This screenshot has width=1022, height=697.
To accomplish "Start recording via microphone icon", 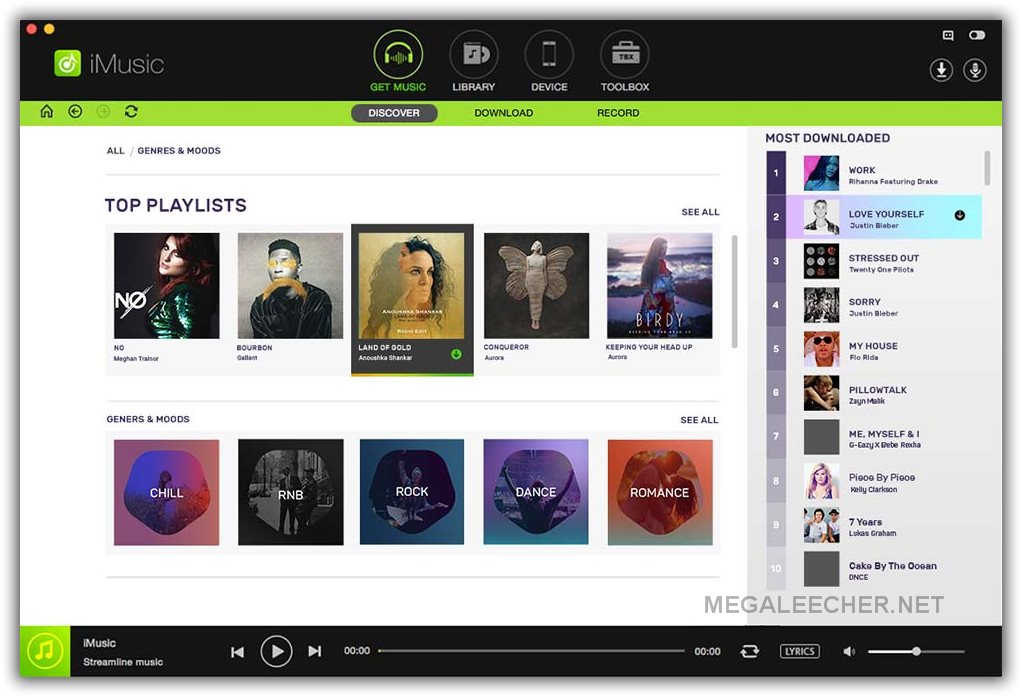I will click(x=975, y=70).
